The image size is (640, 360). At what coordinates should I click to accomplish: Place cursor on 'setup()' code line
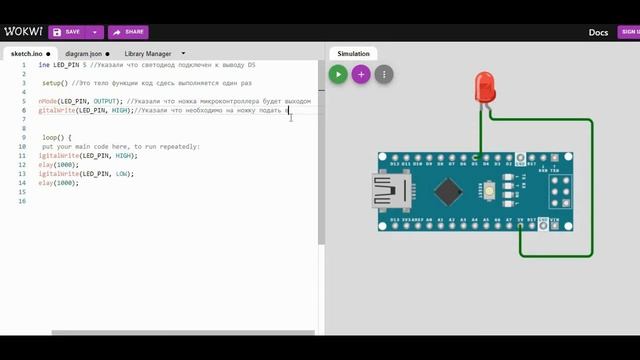point(147,83)
